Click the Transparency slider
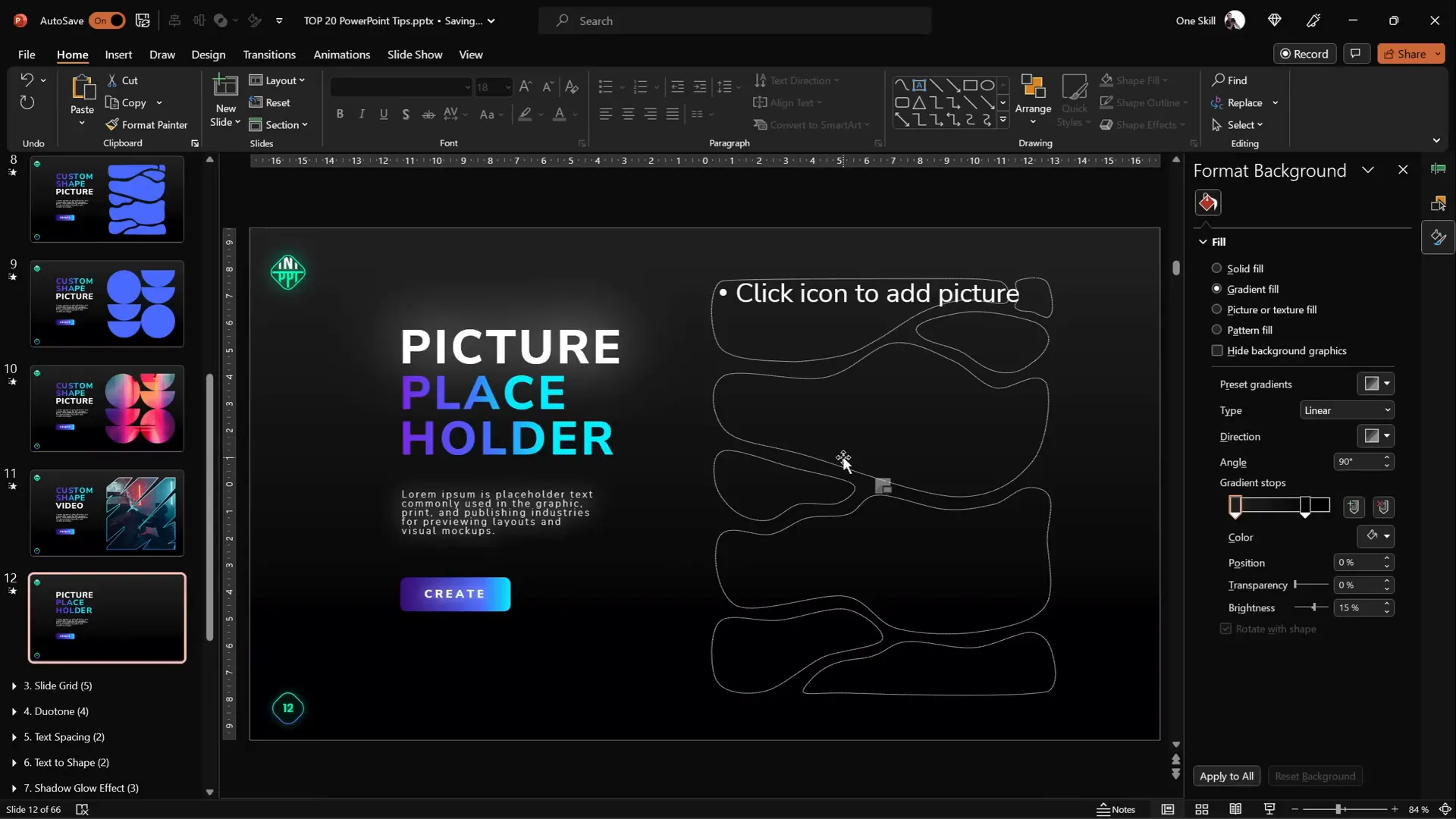Screen dimensions: 1456x819 tap(1311, 585)
